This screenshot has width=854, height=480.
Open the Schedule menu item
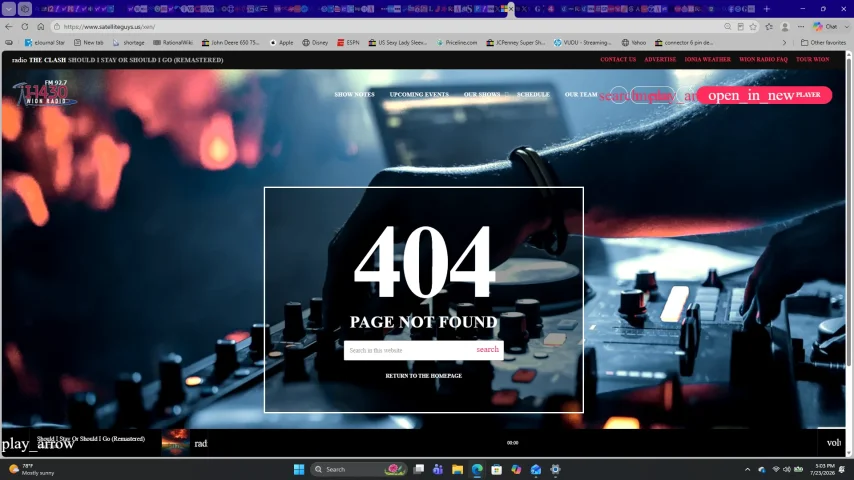click(533, 94)
